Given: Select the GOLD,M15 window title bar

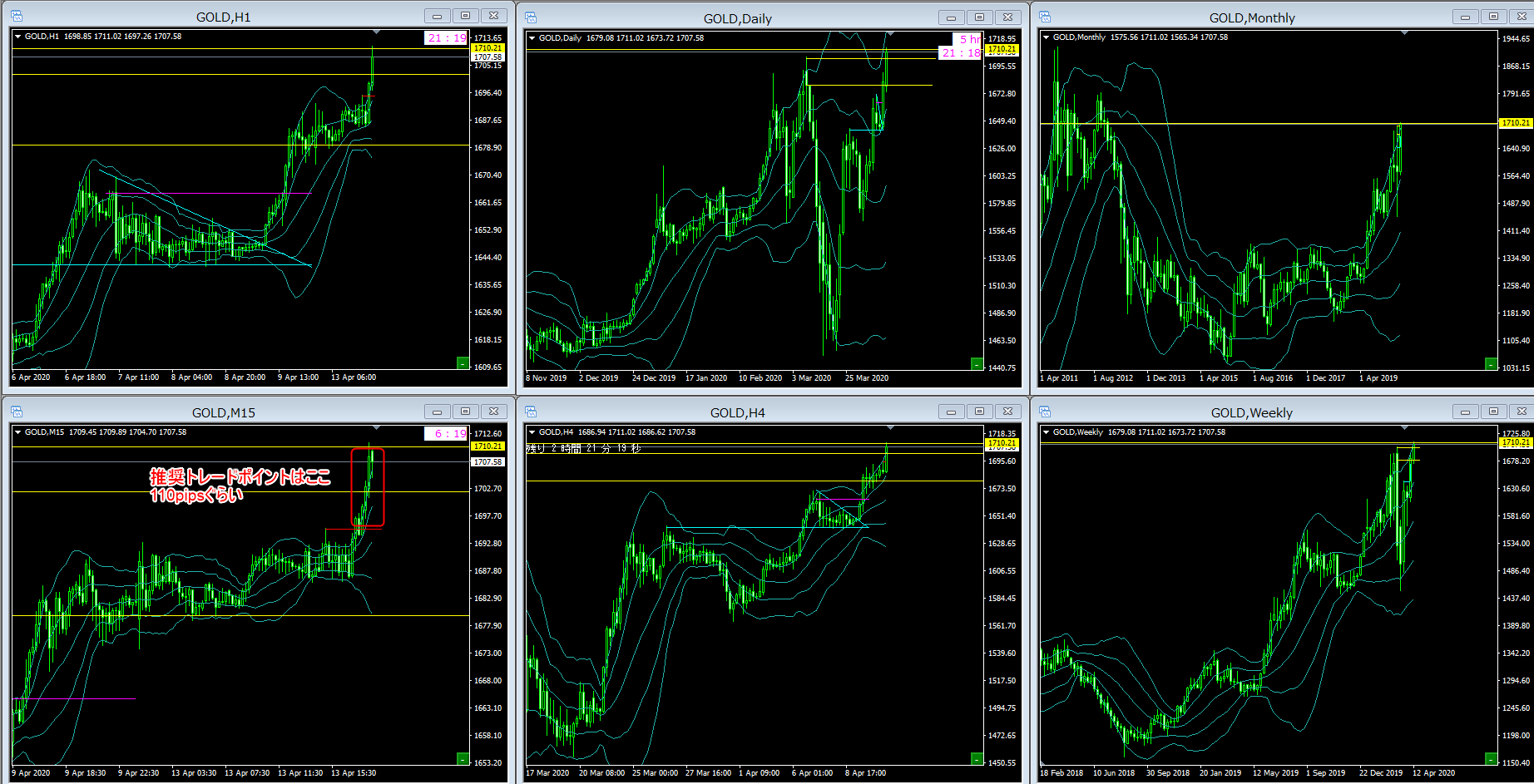Looking at the screenshot, I should click(223, 412).
